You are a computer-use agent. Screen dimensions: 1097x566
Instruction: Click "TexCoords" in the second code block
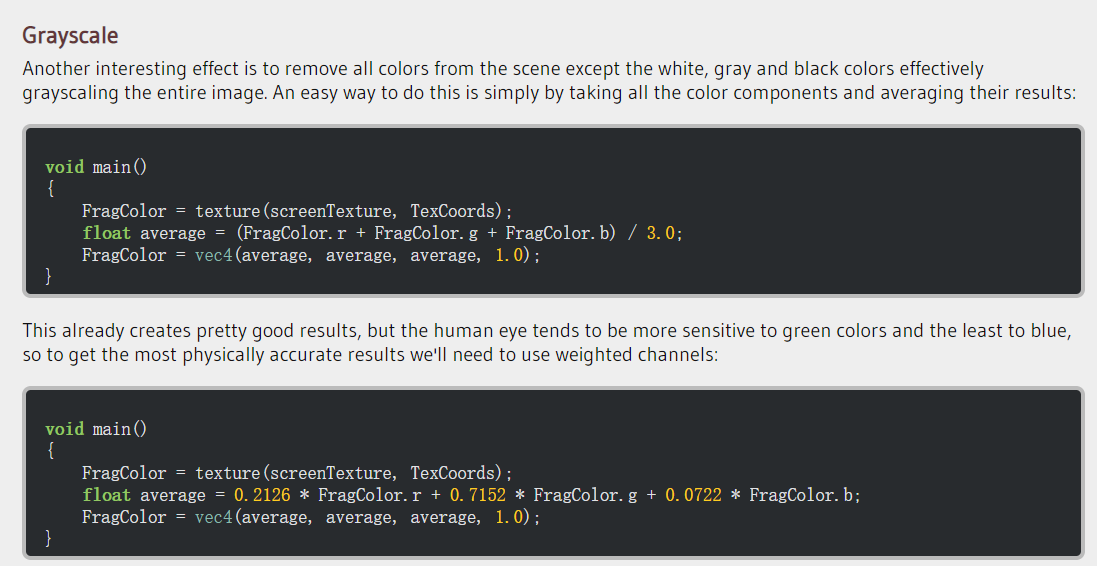[x=455, y=473]
